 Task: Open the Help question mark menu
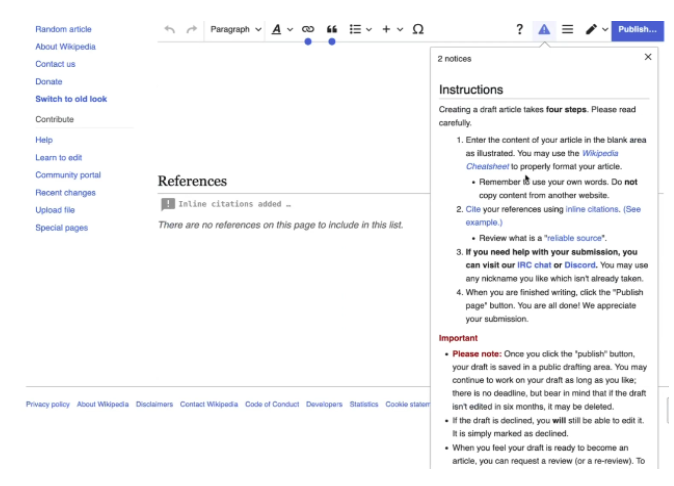pyautogui.click(x=520, y=29)
